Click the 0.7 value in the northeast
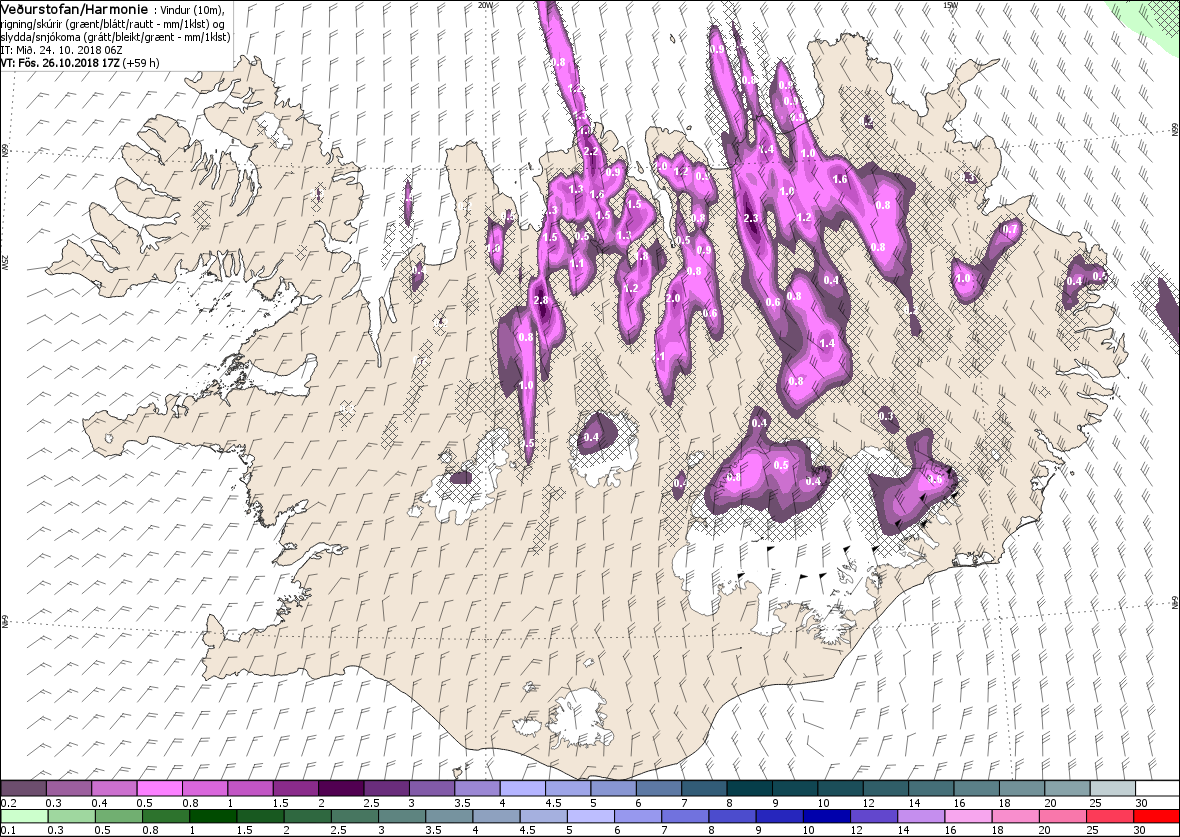 tap(1010, 230)
